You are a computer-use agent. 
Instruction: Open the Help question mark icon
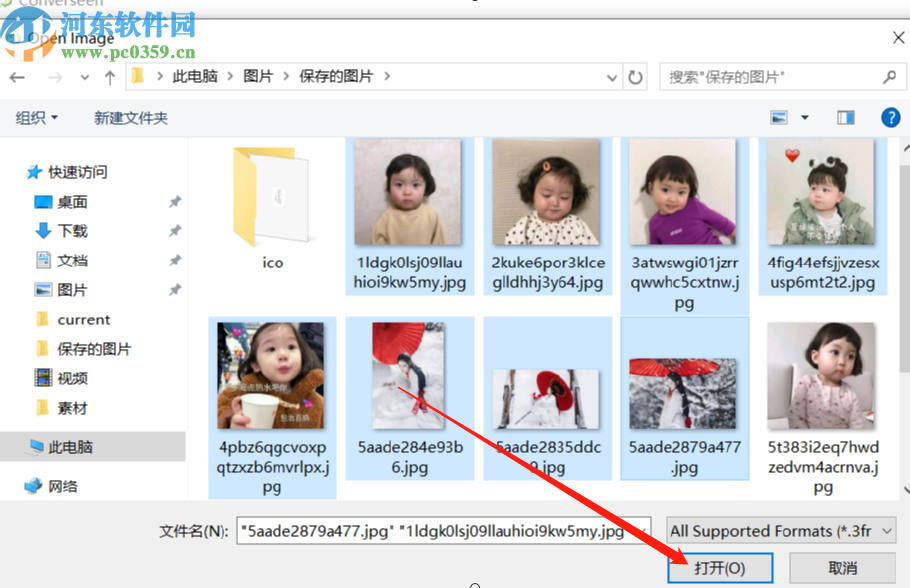pyautogui.click(x=890, y=117)
